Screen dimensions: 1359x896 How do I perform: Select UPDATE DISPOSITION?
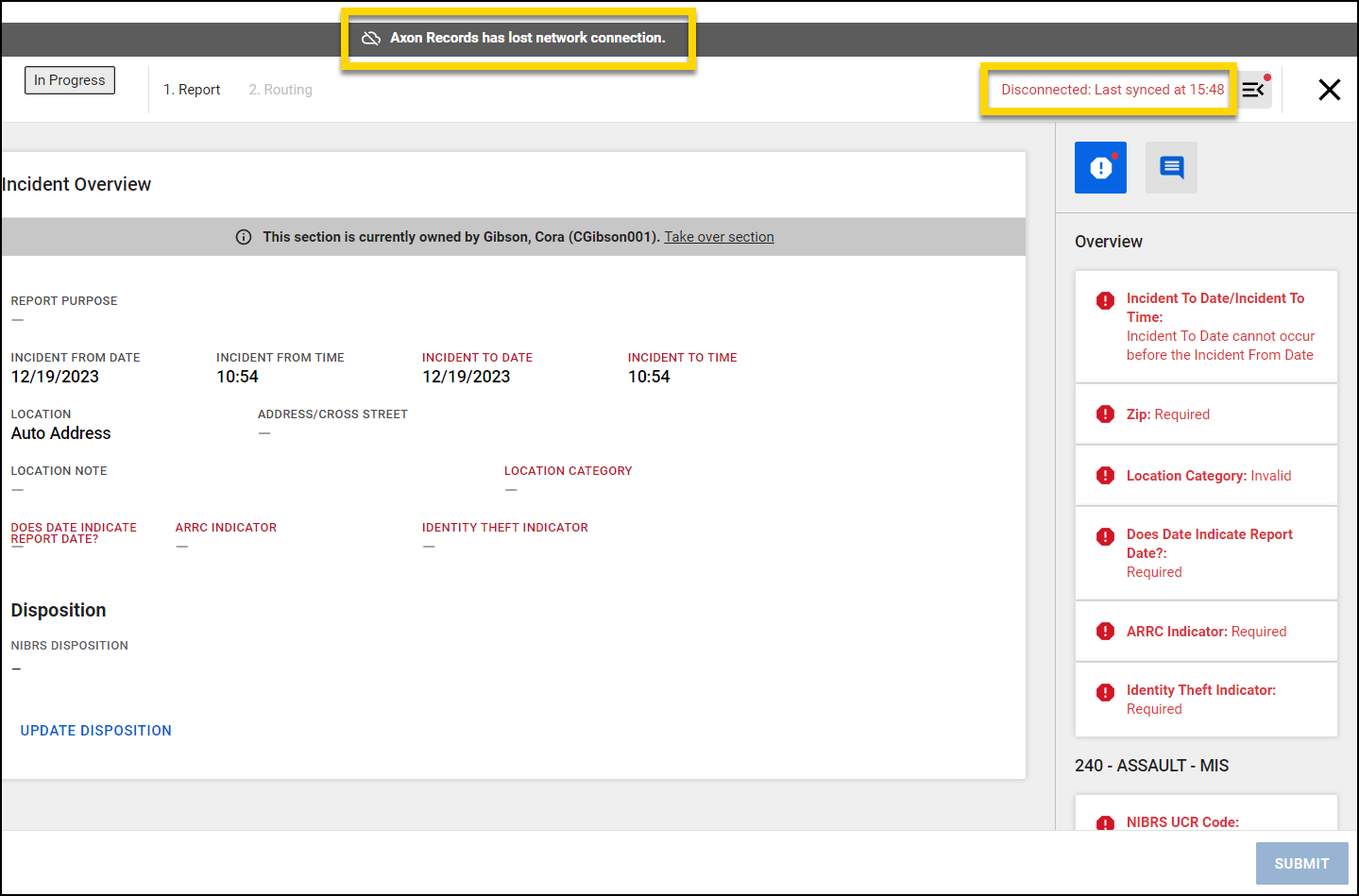95,730
